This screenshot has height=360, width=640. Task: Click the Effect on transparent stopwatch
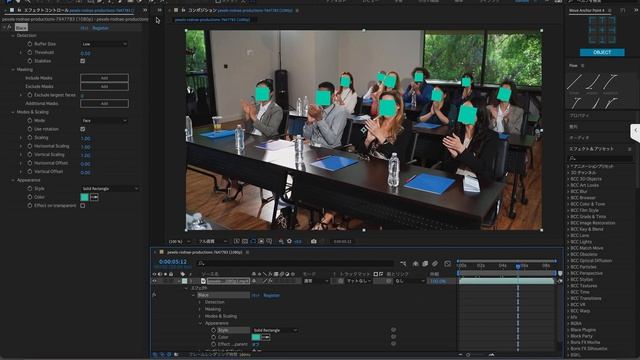tap(30, 205)
